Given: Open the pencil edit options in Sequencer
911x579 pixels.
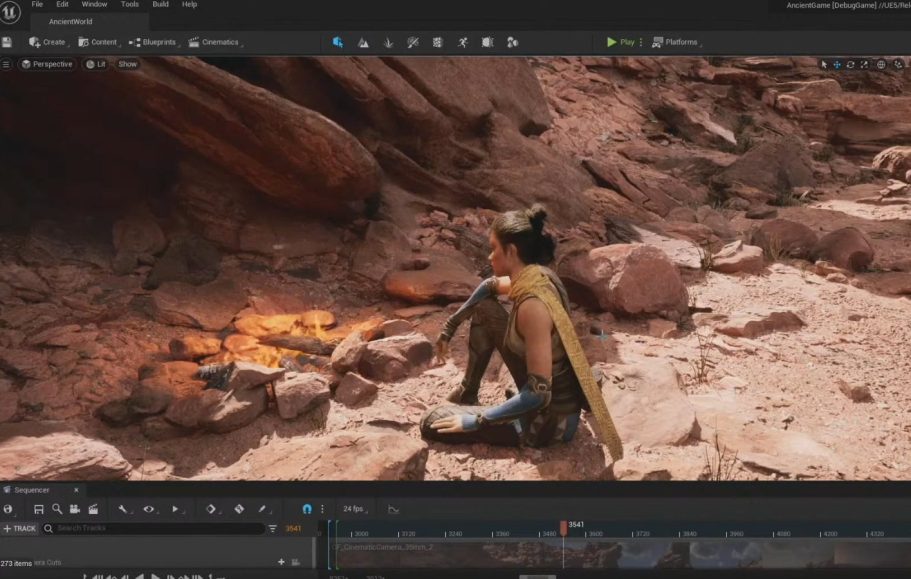Looking at the screenshot, I should (263, 509).
